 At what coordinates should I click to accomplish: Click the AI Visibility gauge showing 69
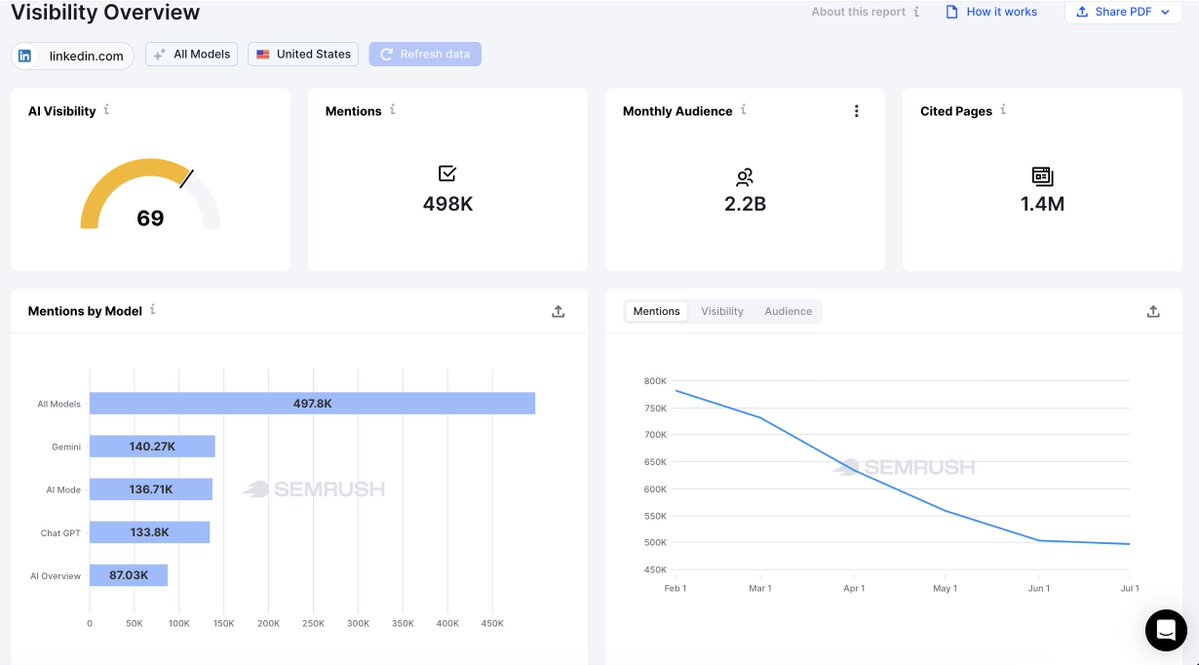(x=150, y=195)
